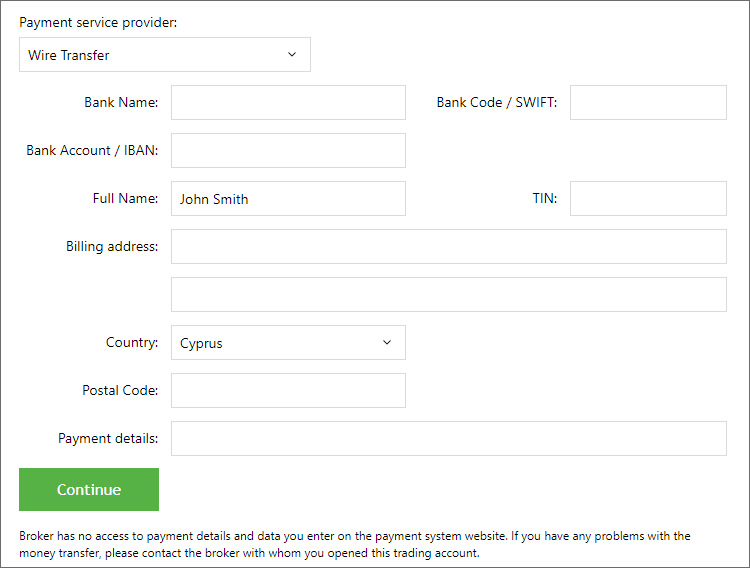Click the Payment details input field
The image size is (750, 568).
coord(449,438)
